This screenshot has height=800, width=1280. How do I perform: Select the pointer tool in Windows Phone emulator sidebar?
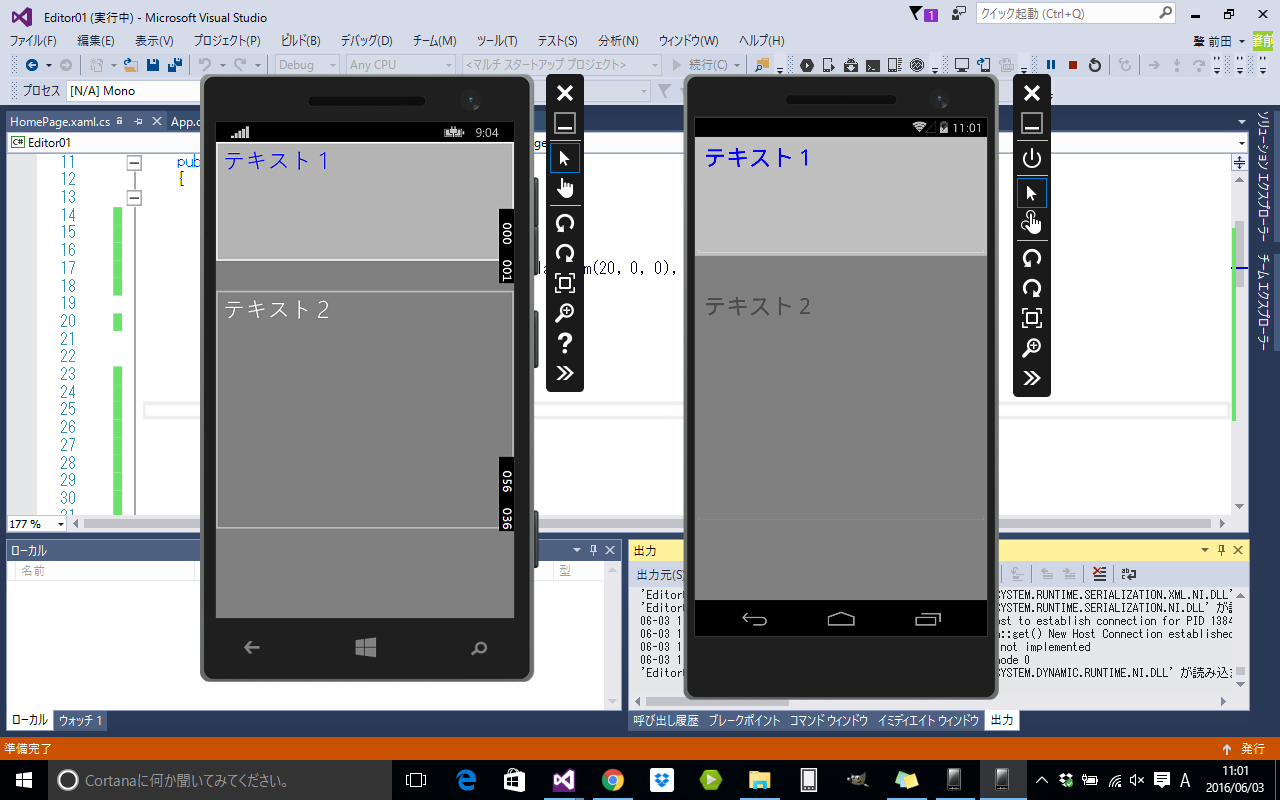pos(565,157)
